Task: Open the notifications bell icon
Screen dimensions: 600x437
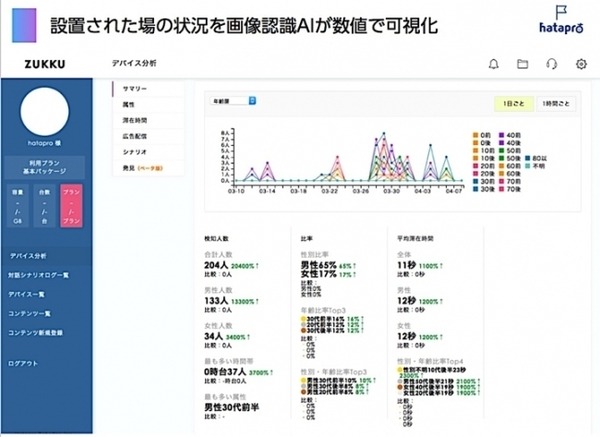Action: (x=493, y=64)
